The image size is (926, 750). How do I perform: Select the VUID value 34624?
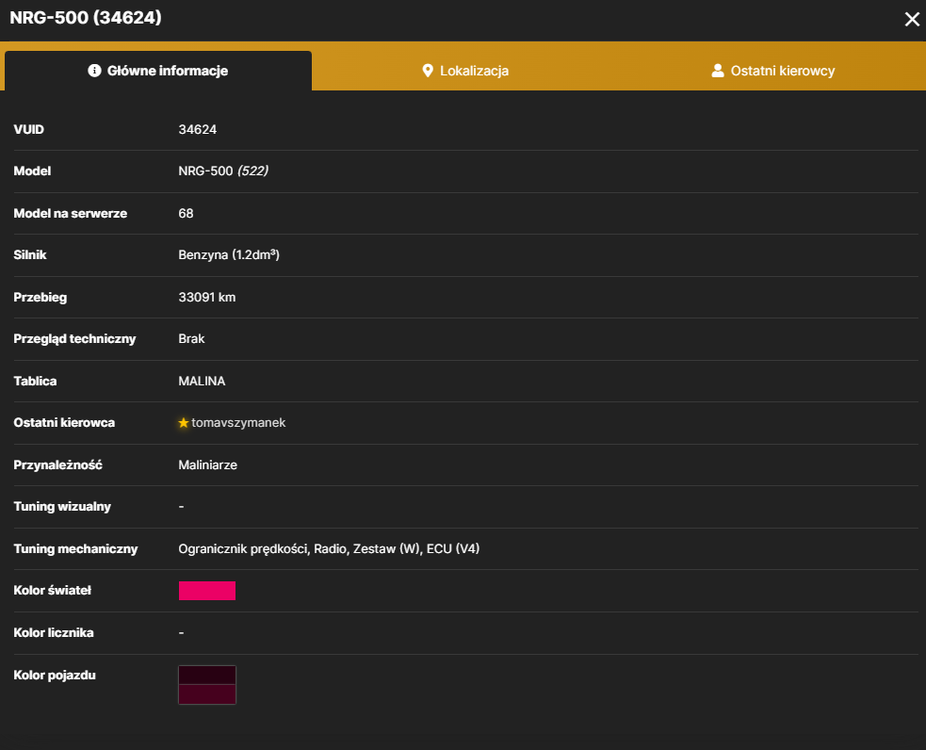[197, 129]
